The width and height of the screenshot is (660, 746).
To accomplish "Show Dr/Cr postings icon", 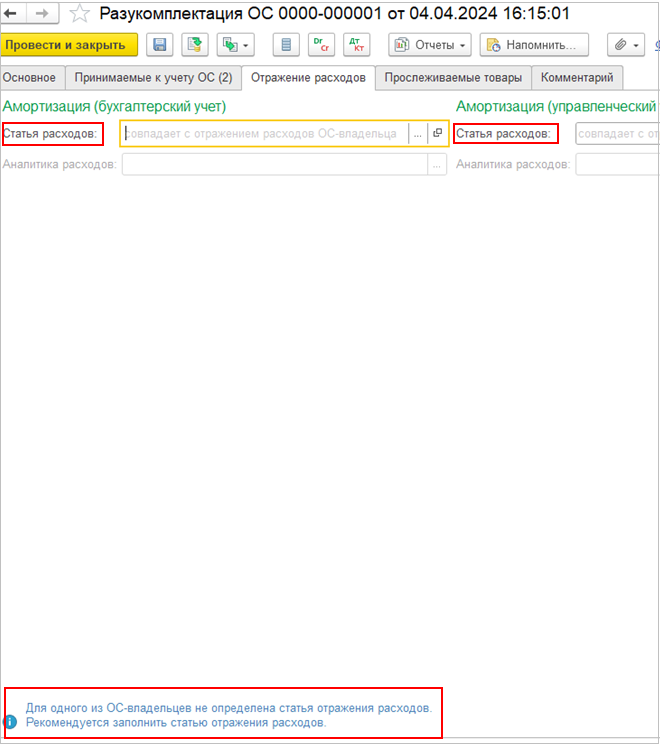I will 321,45.
